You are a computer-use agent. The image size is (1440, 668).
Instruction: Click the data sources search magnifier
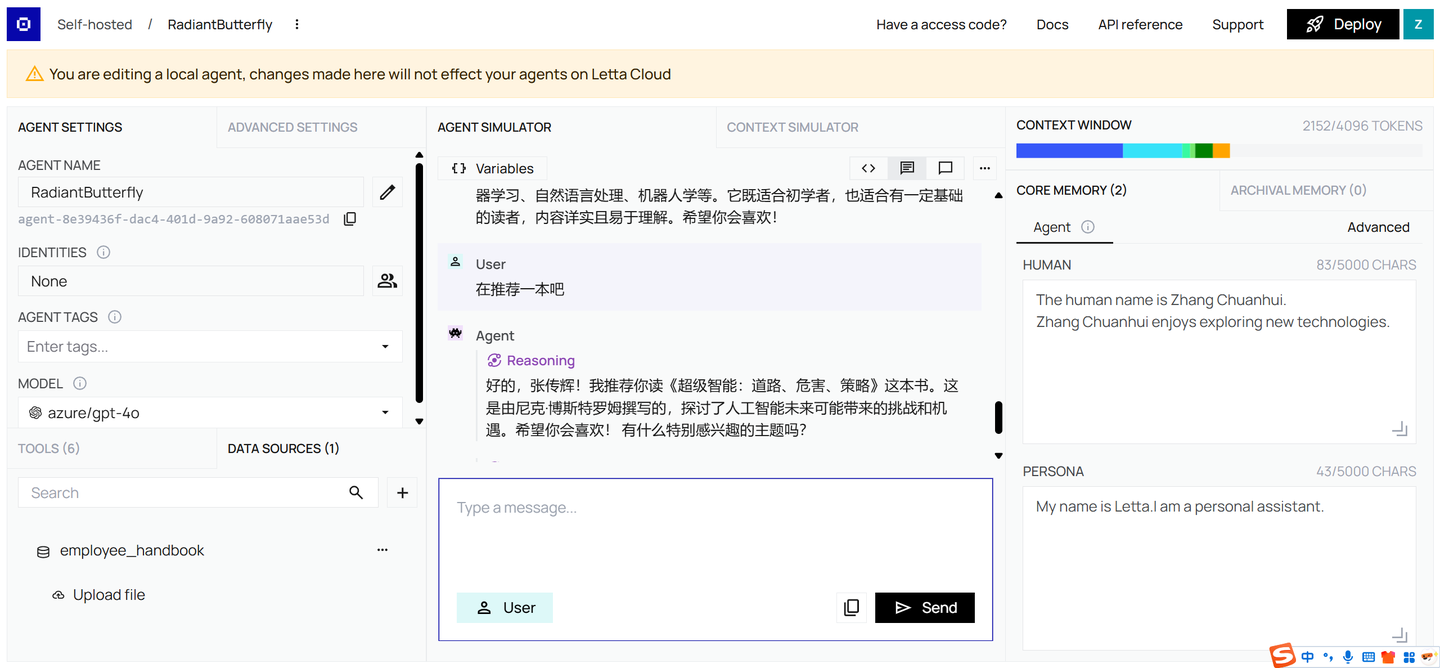tap(356, 493)
